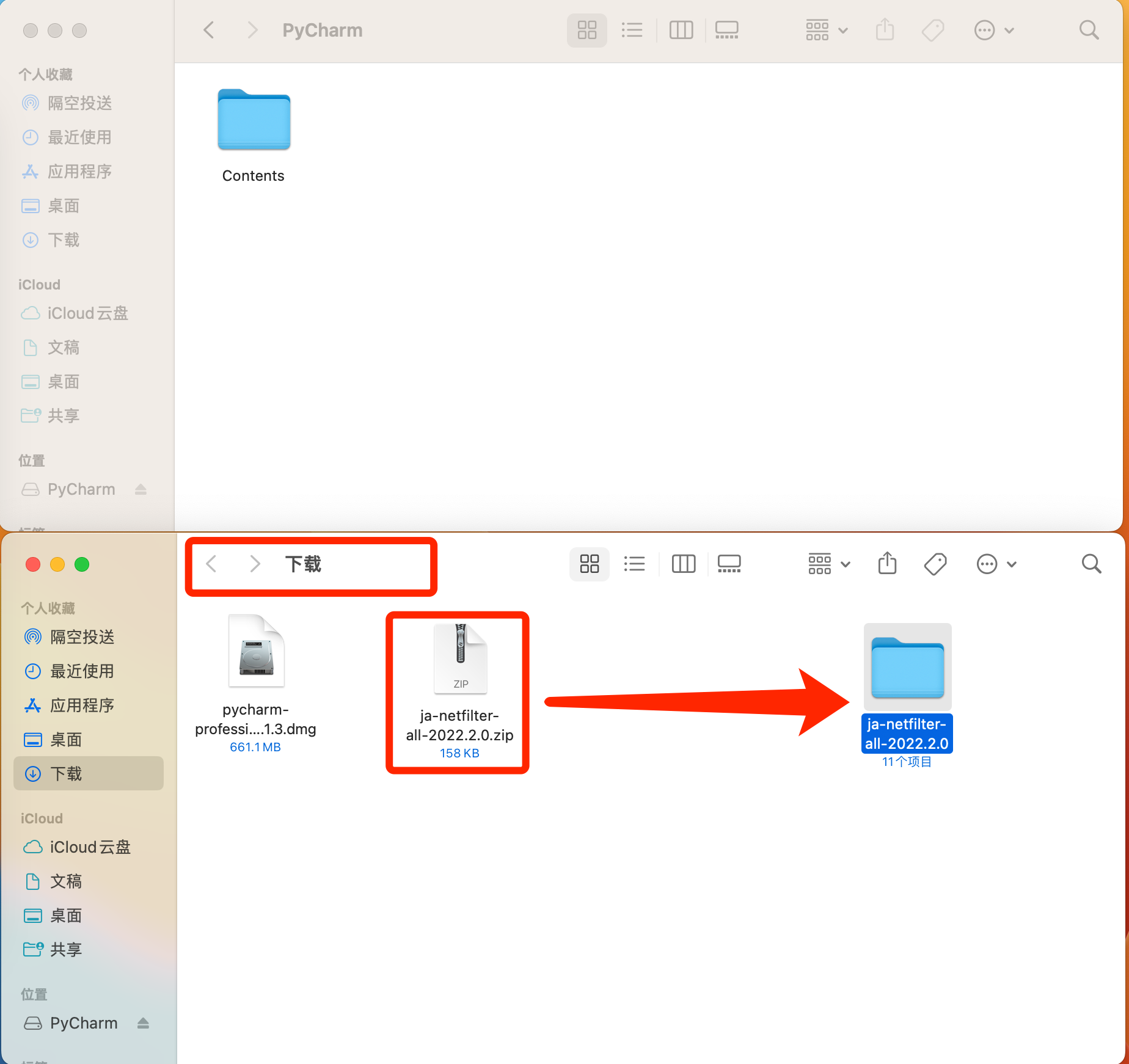This screenshot has width=1129, height=1064.
Task: Select 应用程序 in PyCharm window sidebar
Action: pyautogui.click(x=67, y=172)
